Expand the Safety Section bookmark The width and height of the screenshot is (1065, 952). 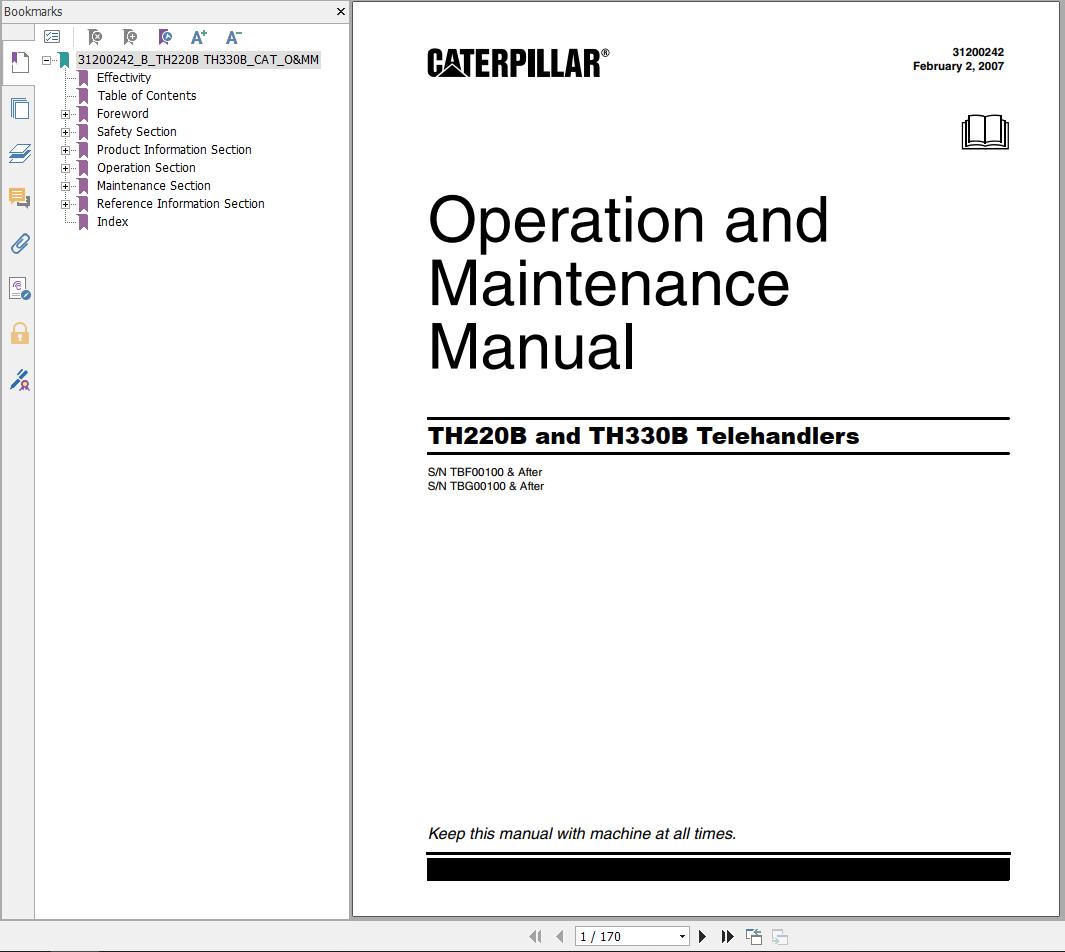[65, 131]
